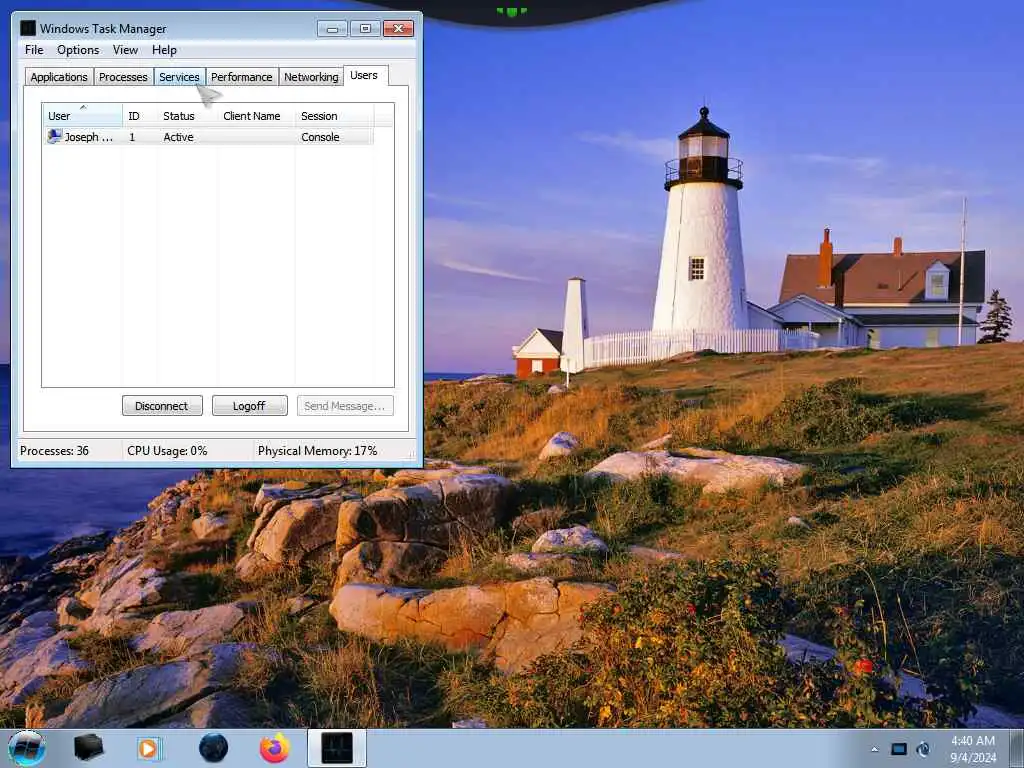Open the monitor icon in system tray
Image resolution: width=1024 pixels, height=768 pixels.
pos(899,749)
